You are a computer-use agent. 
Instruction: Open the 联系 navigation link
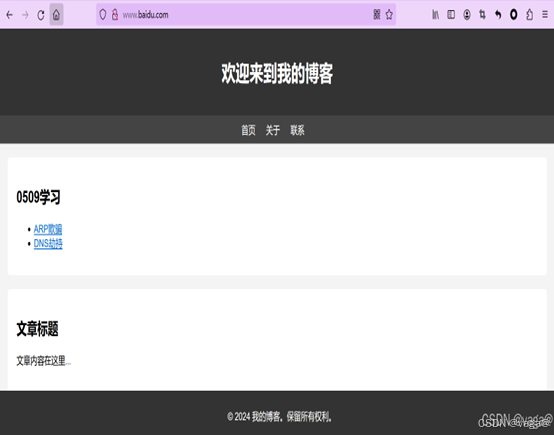click(297, 130)
